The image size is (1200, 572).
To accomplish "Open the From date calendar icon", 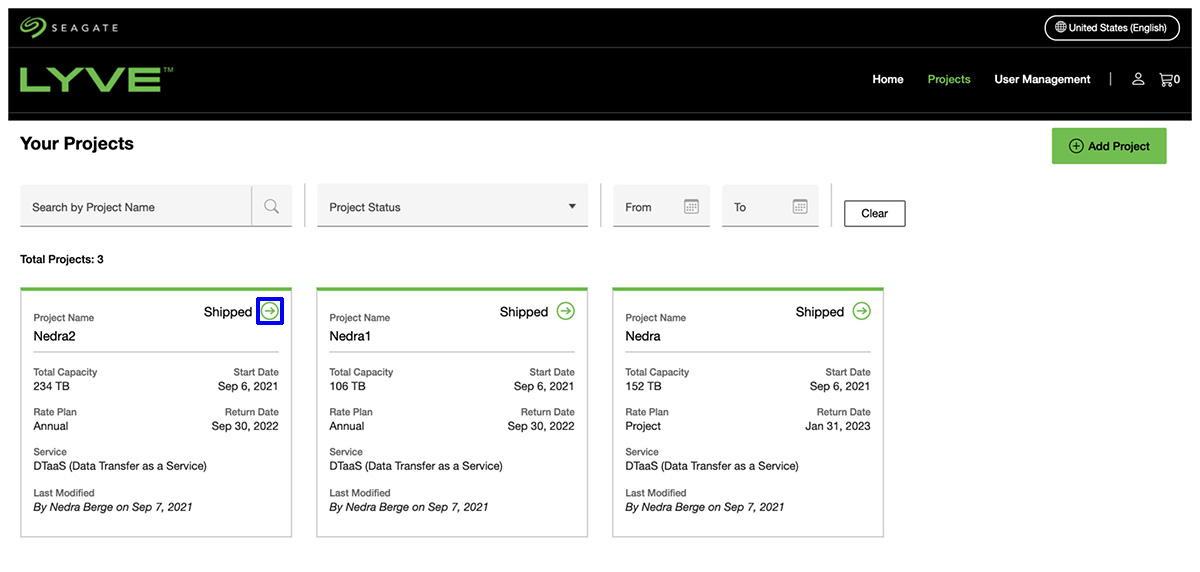I will point(691,206).
